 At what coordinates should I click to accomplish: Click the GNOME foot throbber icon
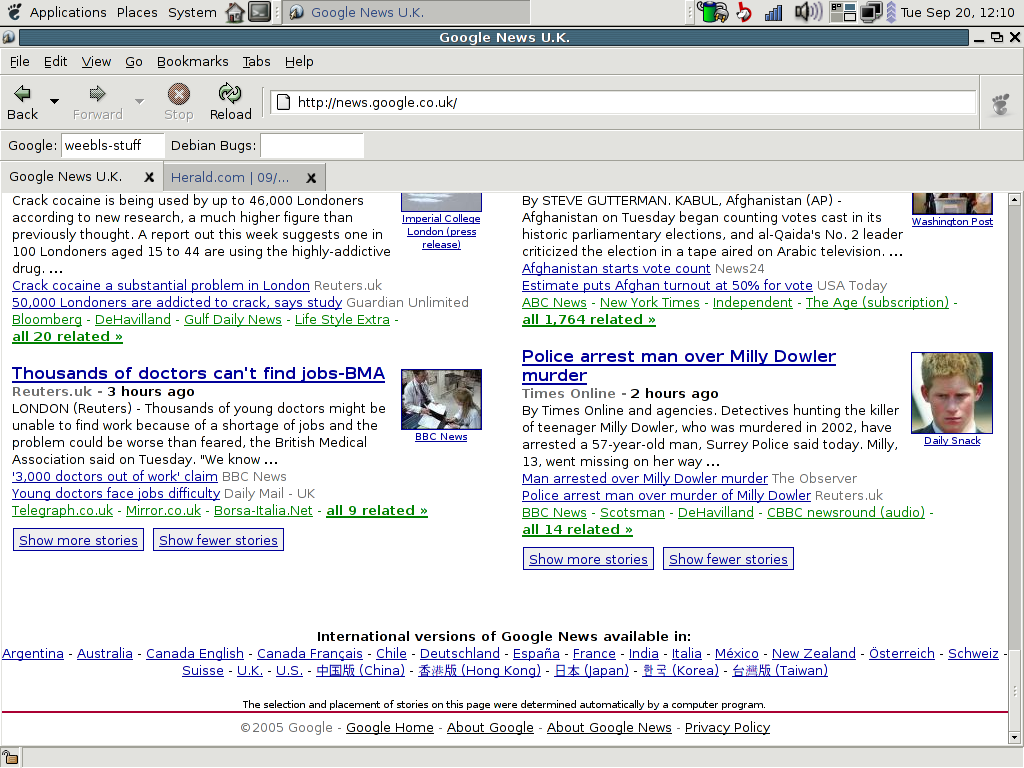(1000, 103)
